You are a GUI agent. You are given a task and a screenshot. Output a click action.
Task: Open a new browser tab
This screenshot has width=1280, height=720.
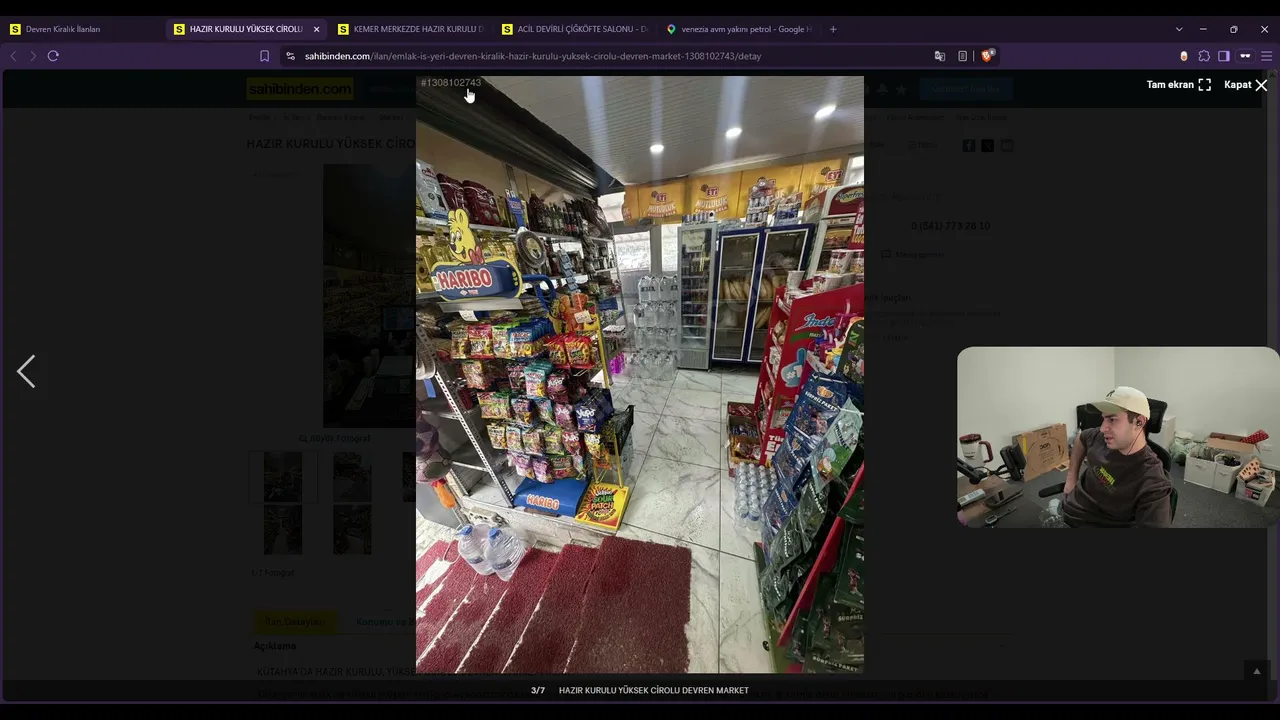coord(833,29)
